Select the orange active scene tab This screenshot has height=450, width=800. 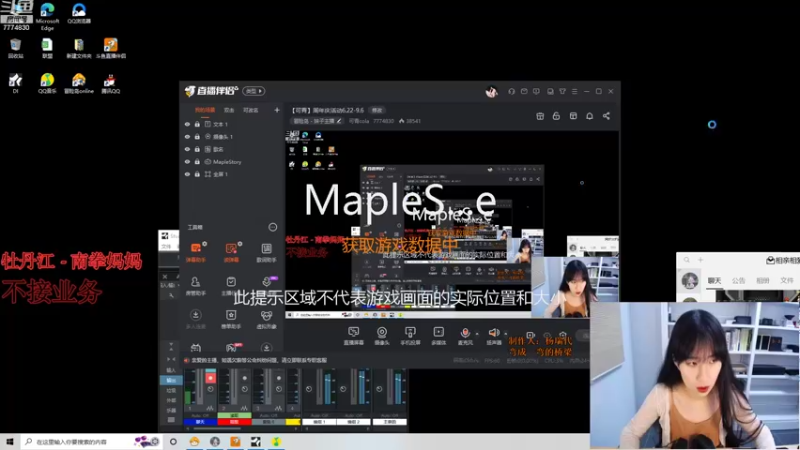point(205,110)
